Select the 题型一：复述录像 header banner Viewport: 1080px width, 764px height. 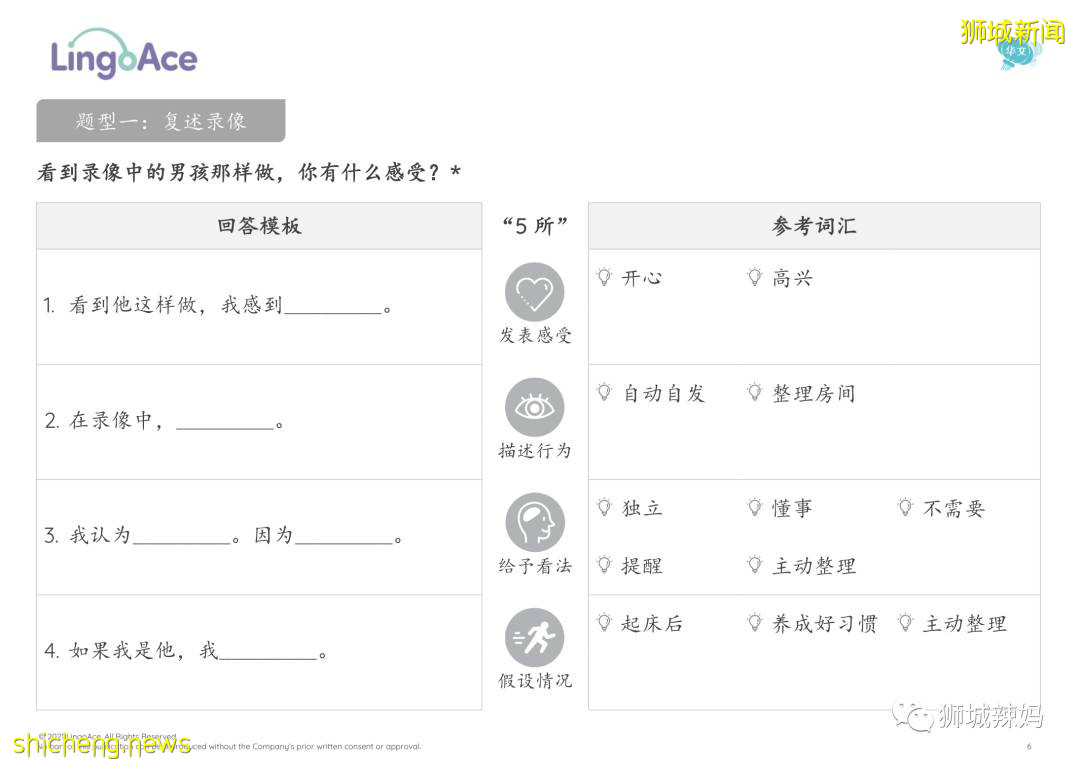click(160, 119)
